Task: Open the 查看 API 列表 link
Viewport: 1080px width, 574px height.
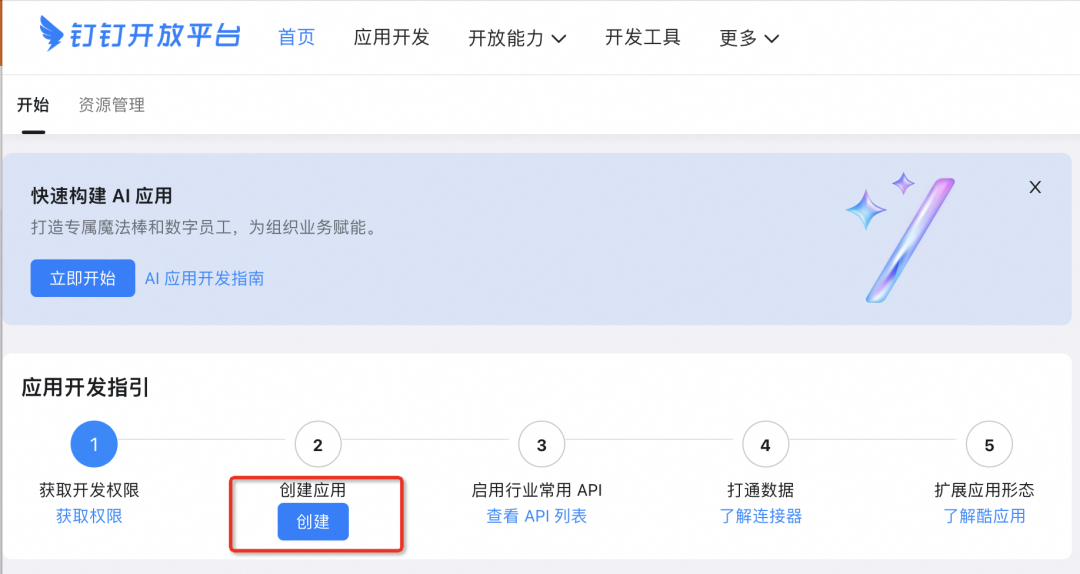Action: [x=537, y=516]
